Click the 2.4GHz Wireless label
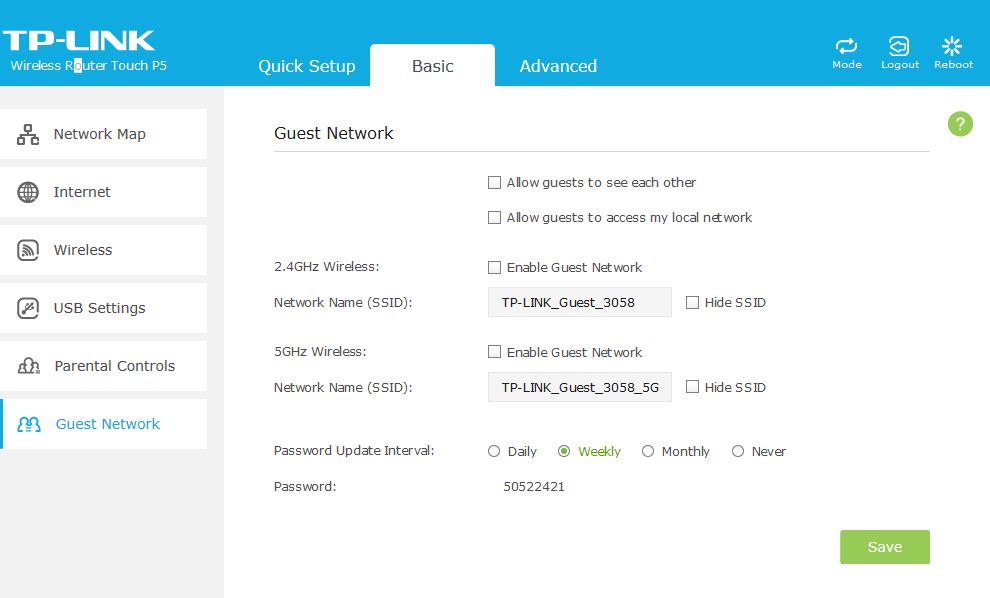This screenshot has height=598, width=990. (x=326, y=266)
